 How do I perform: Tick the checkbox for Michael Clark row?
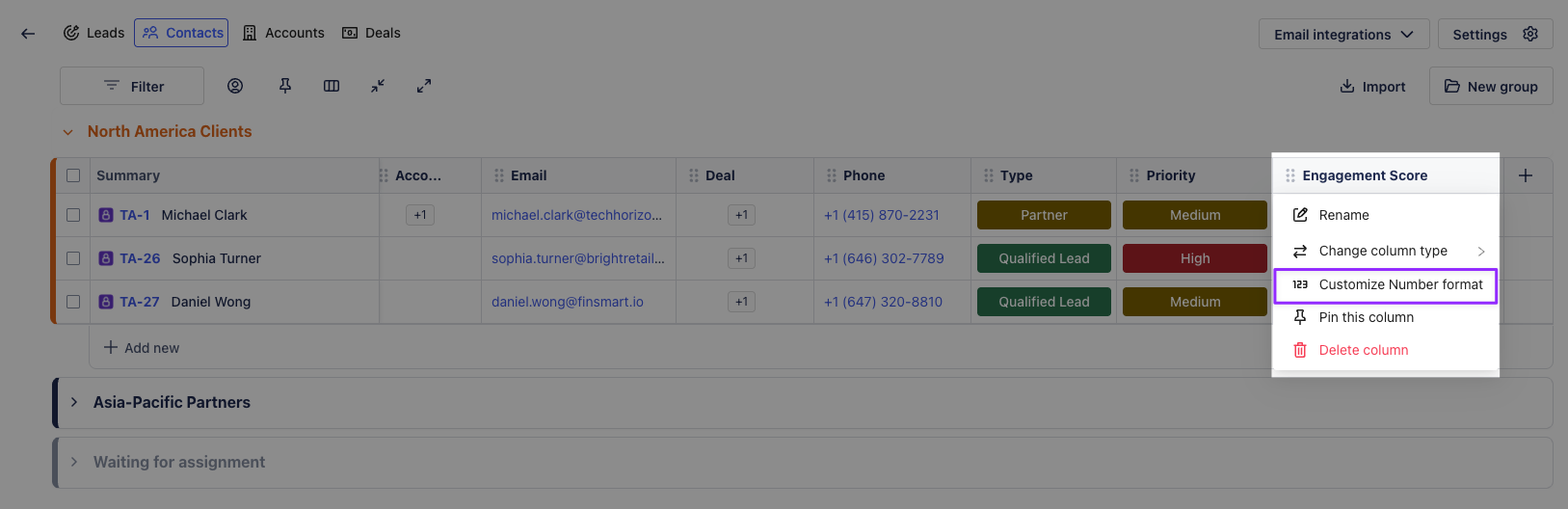(x=73, y=215)
